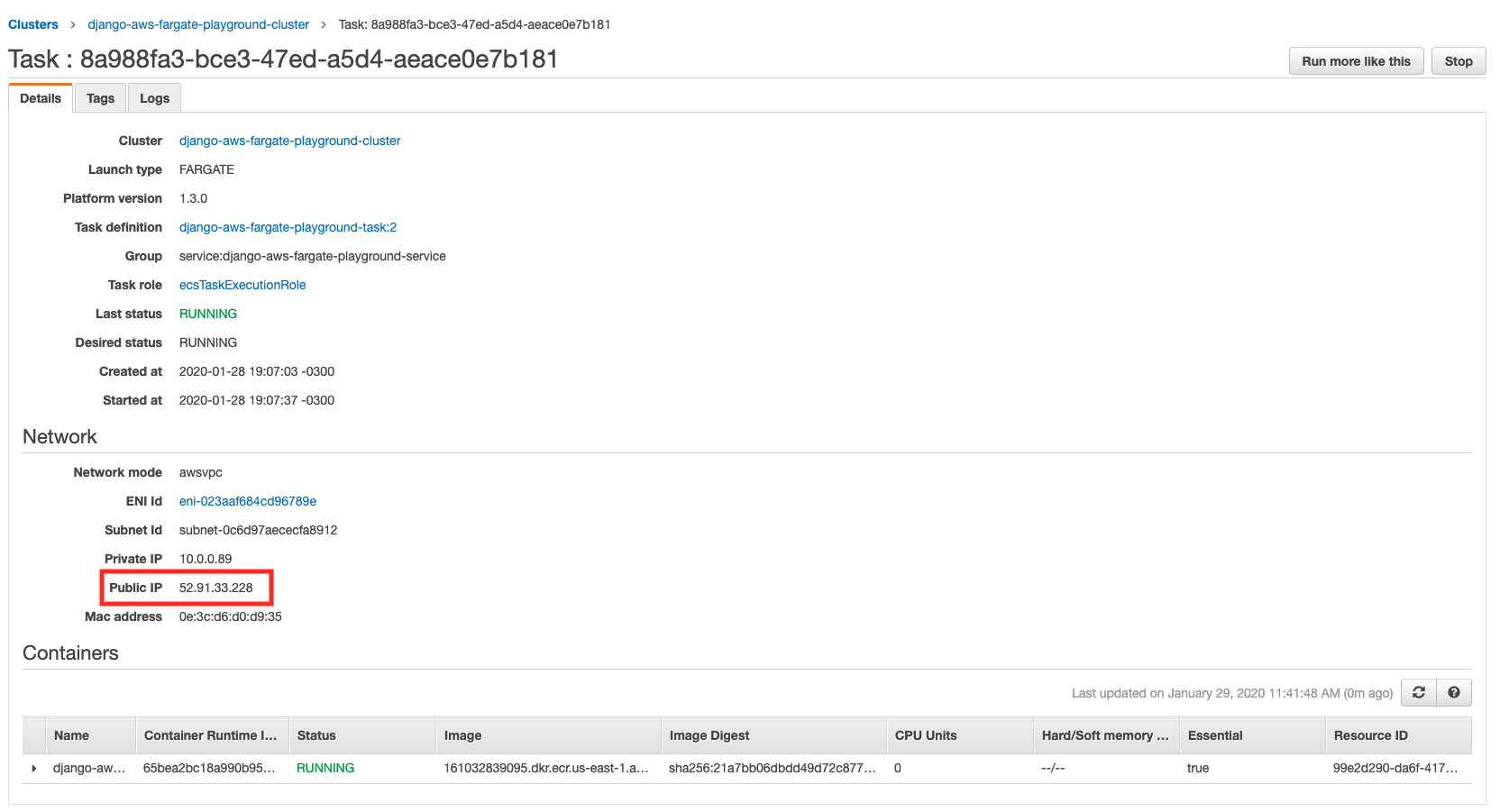This screenshot has height=812, width=1500.
Task: Stop the running task
Action: click(1459, 61)
